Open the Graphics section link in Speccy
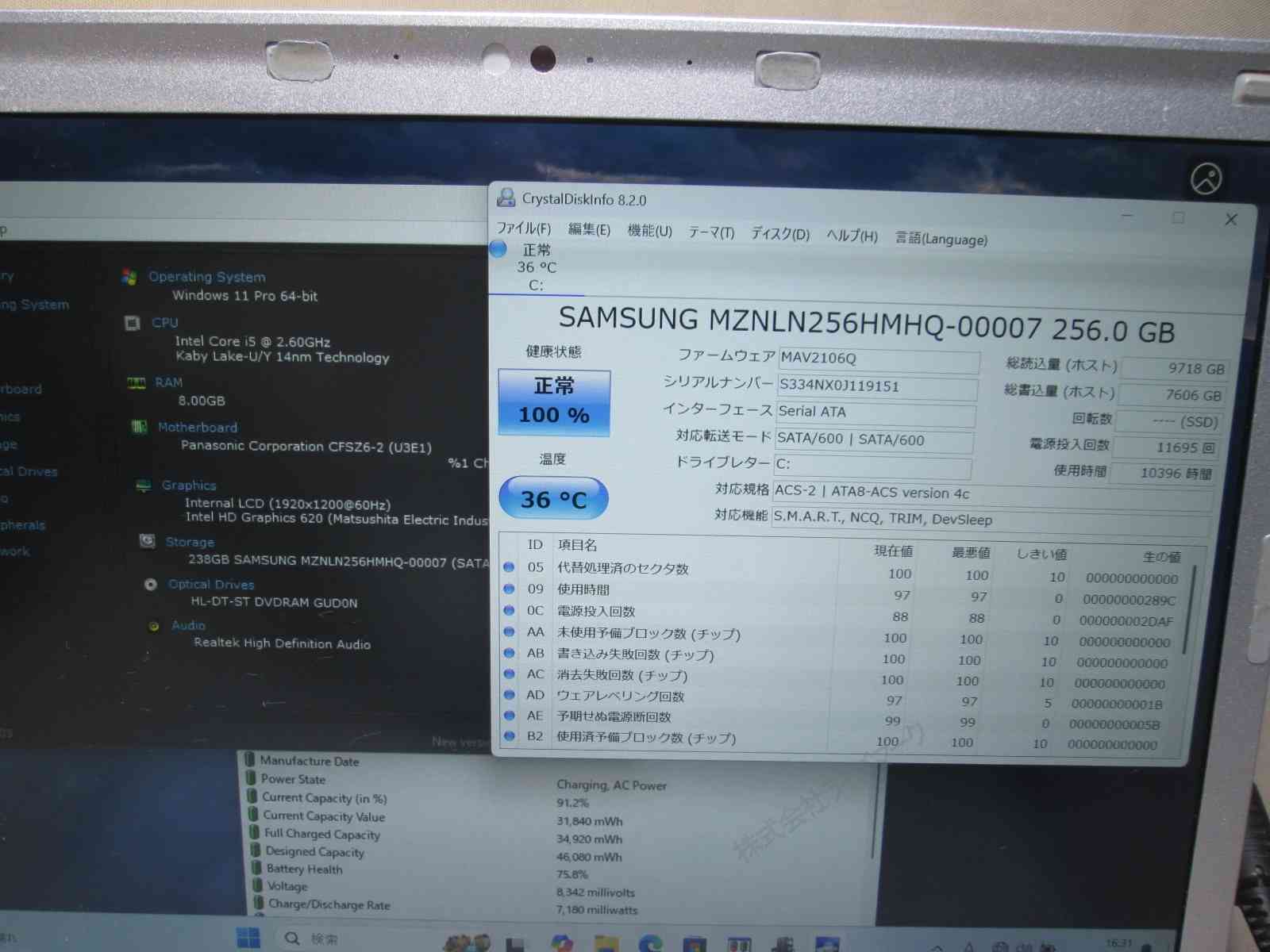 point(189,485)
